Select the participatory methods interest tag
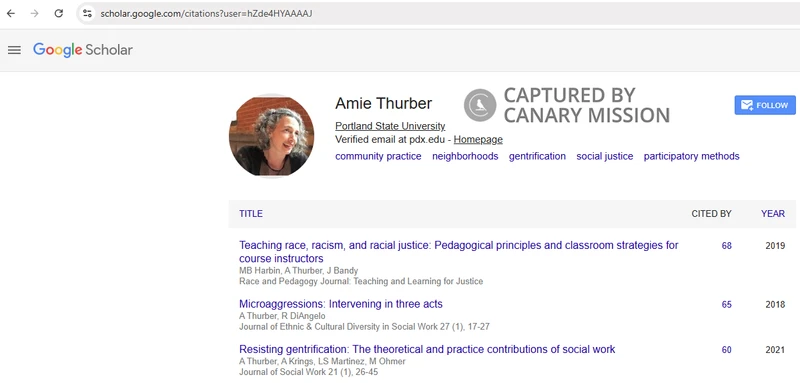The image size is (800, 383). tap(691, 156)
